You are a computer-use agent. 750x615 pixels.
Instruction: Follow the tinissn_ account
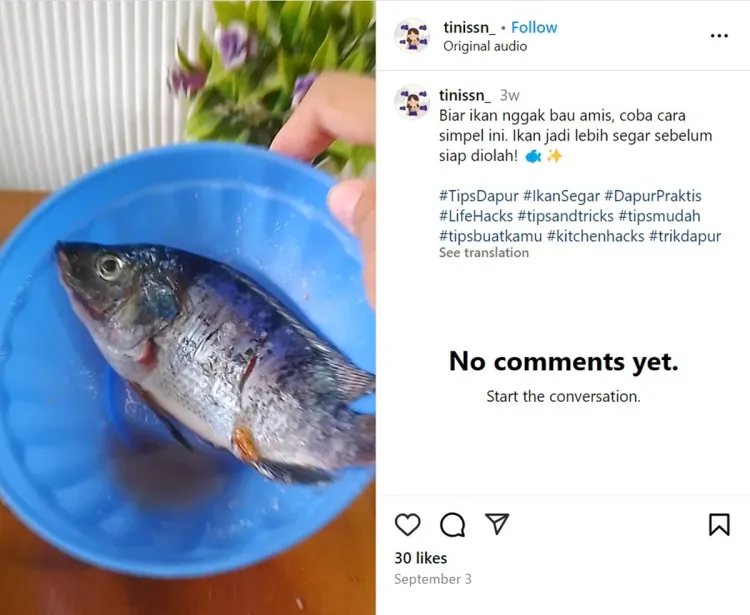[534, 27]
